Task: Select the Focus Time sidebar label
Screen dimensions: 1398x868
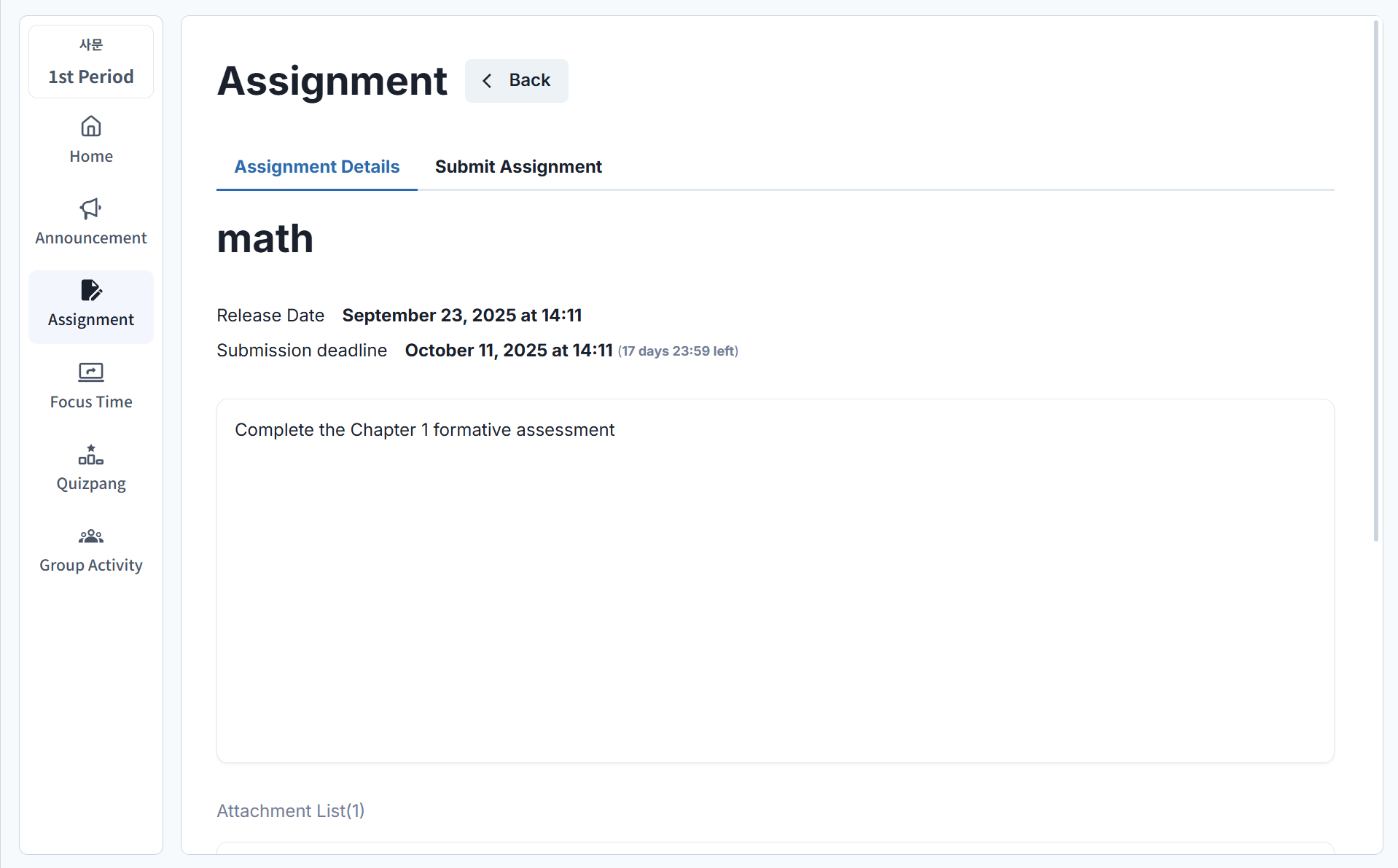Action: pos(91,402)
